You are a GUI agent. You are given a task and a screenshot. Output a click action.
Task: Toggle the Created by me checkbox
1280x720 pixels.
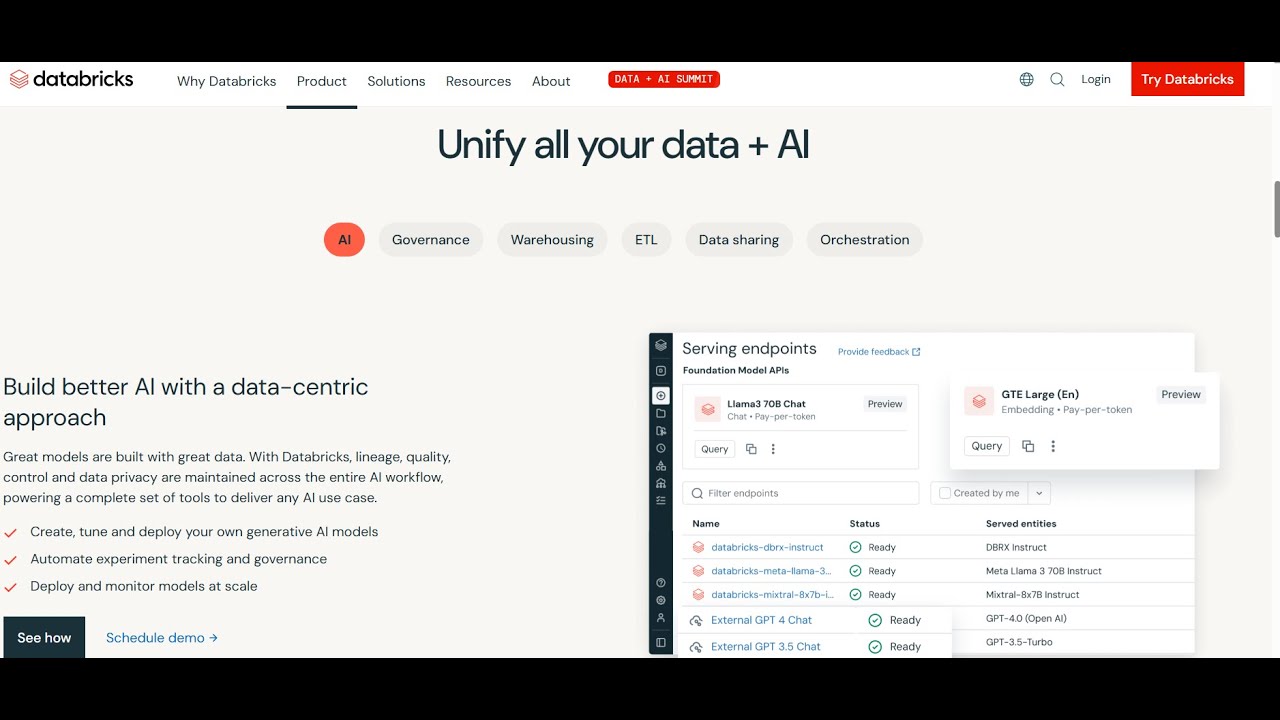[945, 493]
